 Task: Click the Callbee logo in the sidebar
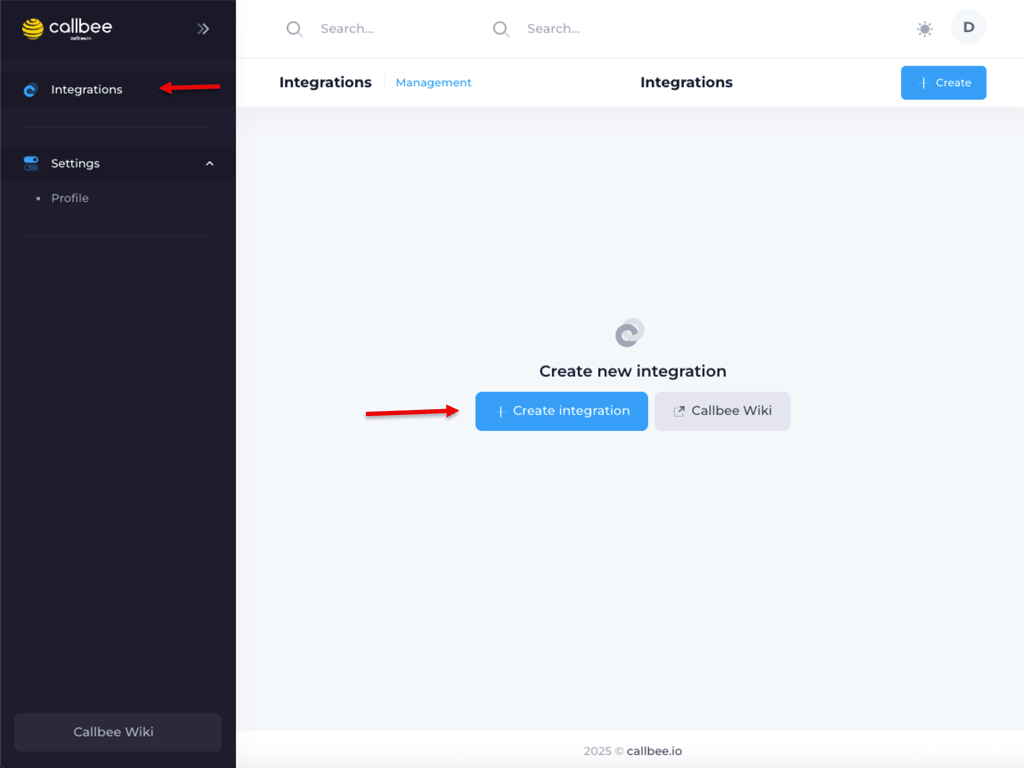click(67, 28)
